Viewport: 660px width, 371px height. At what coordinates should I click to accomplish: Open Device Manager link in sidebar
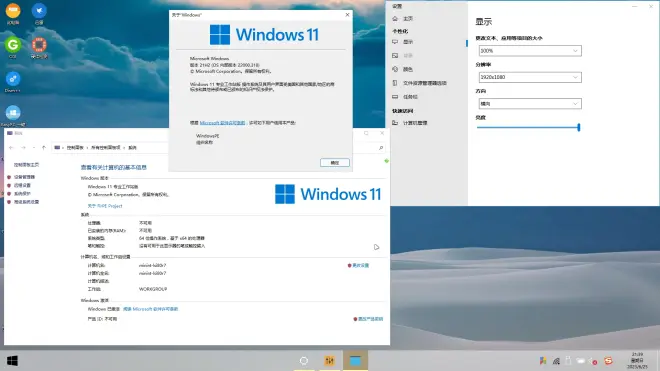[x=24, y=177]
